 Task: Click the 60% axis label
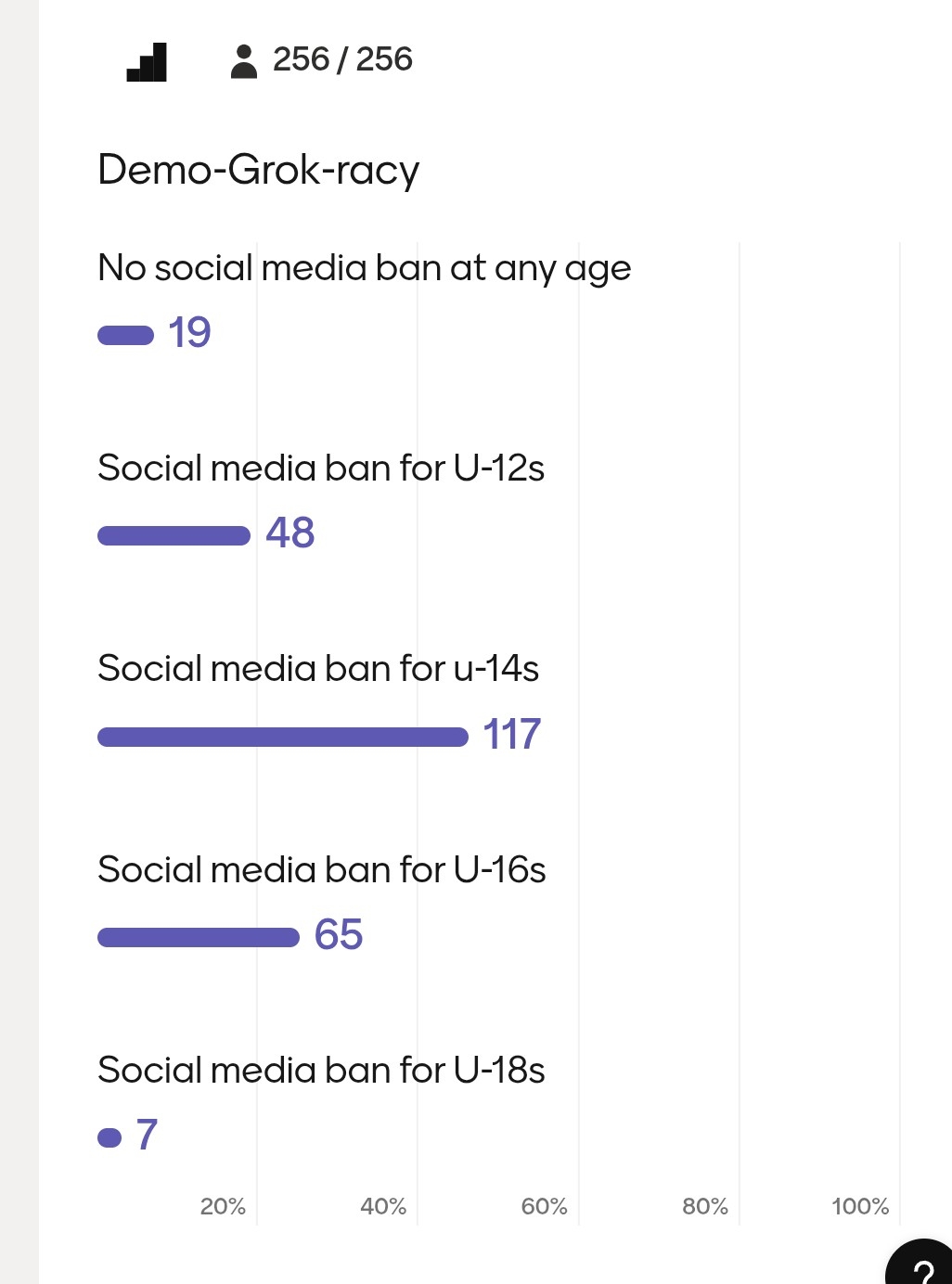pyautogui.click(x=544, y=1207)
